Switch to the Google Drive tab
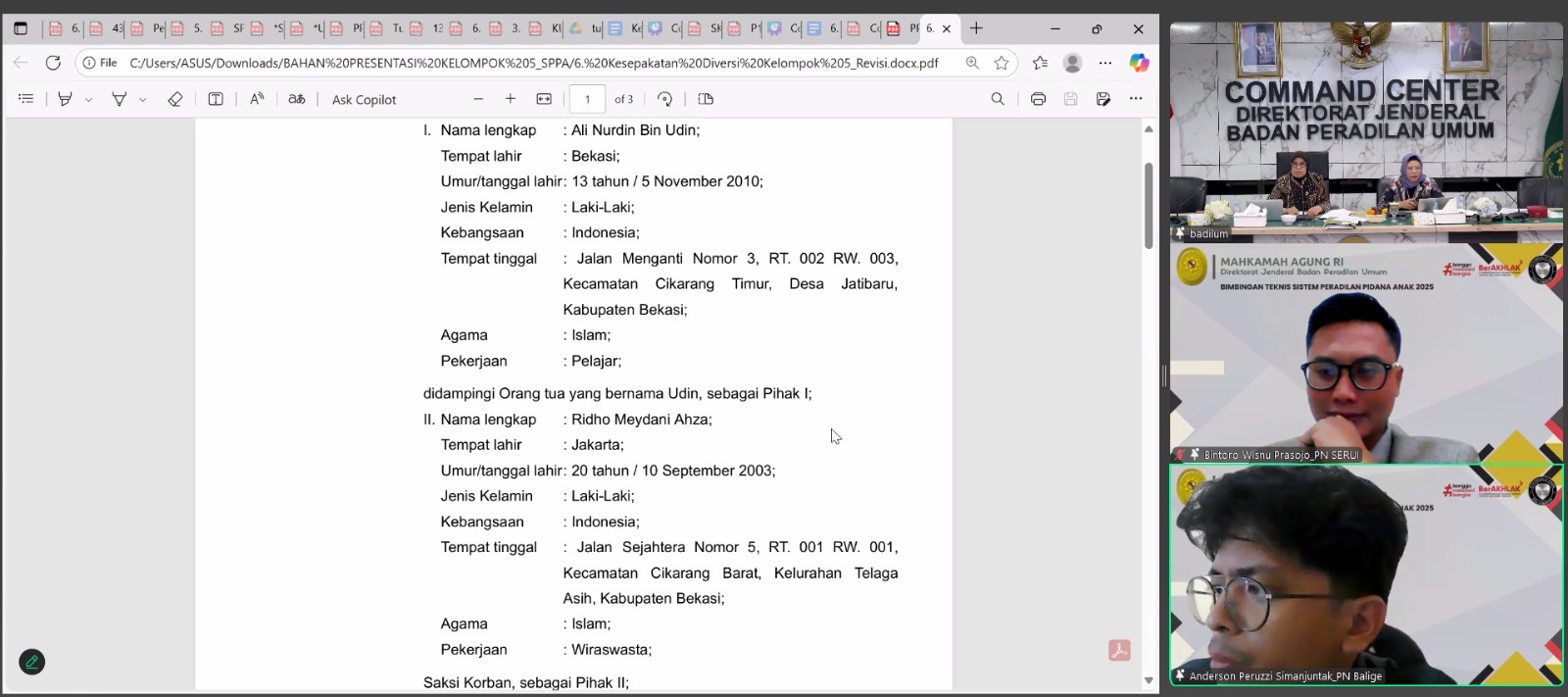This screenshot has height=697, width=1568. [x=585, y=28]
